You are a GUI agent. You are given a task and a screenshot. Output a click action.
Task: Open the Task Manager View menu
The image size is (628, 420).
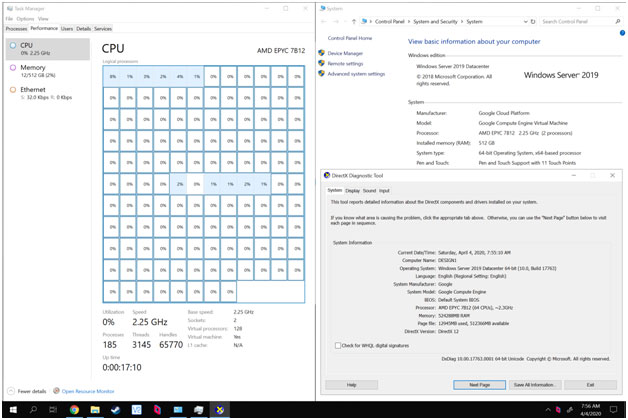(x=43, y=19)
